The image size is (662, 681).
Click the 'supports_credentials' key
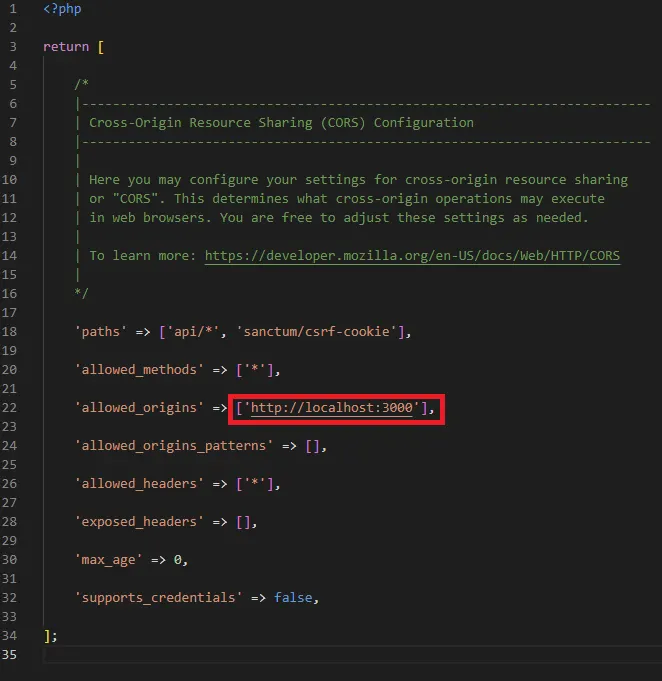point(158,598)
